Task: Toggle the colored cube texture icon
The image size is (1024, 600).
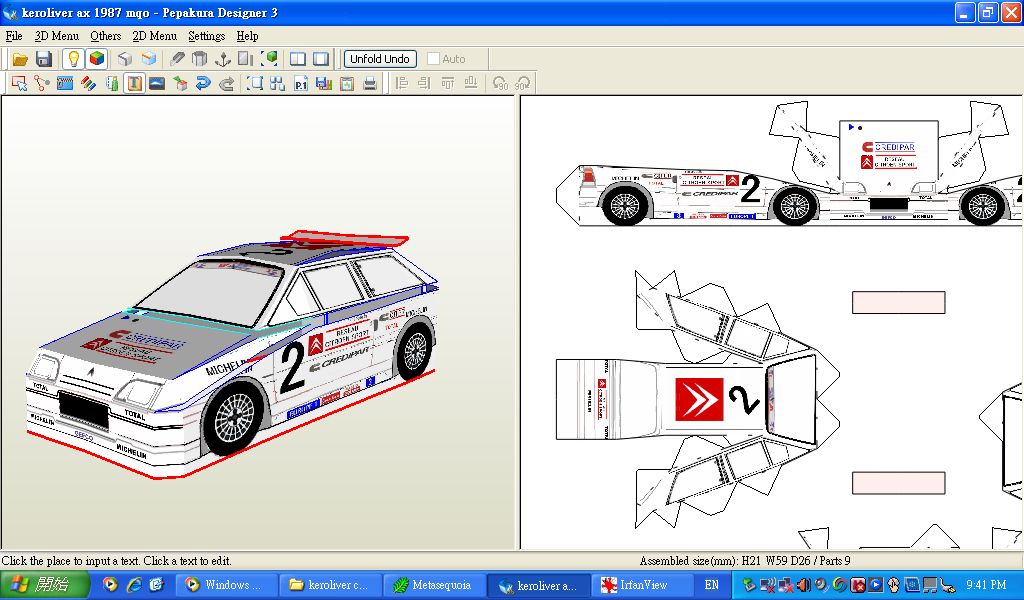Action: (x=97, y=59)
